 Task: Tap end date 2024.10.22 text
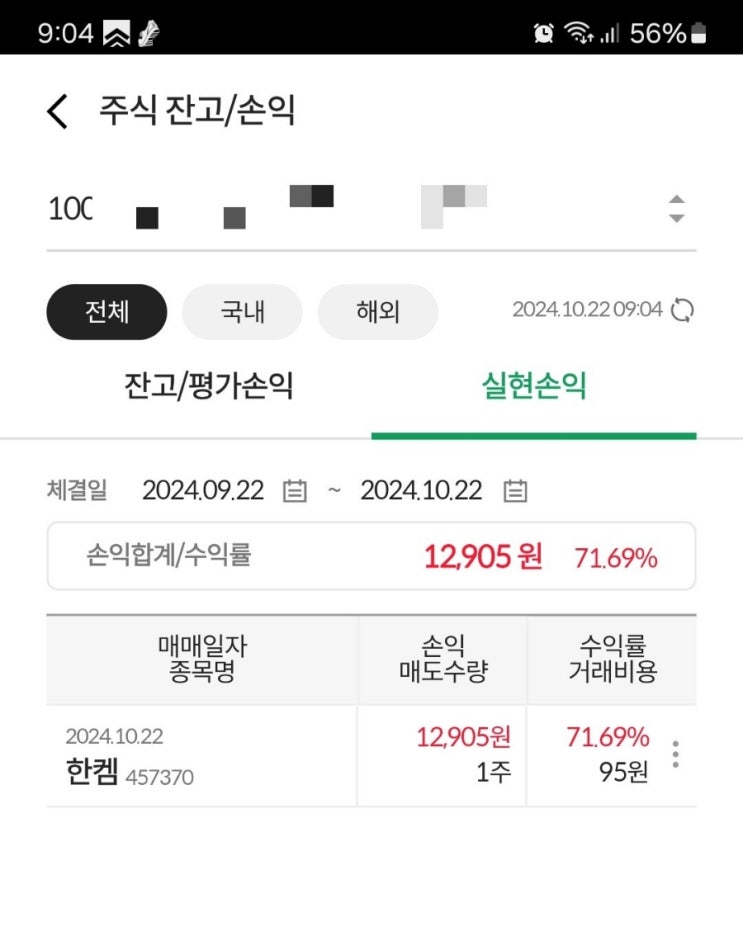coord(421,491)
